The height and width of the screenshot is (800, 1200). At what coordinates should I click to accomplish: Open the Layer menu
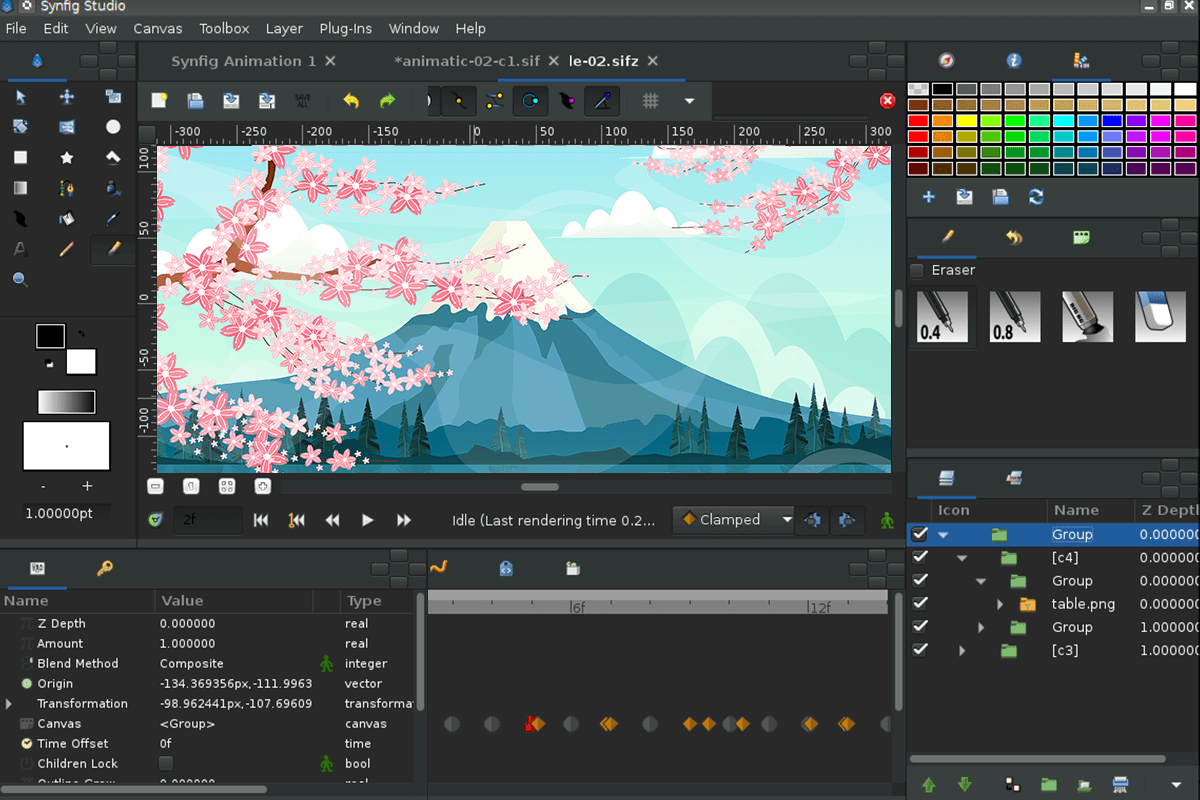pyautogui.click(x=284, y=28)
